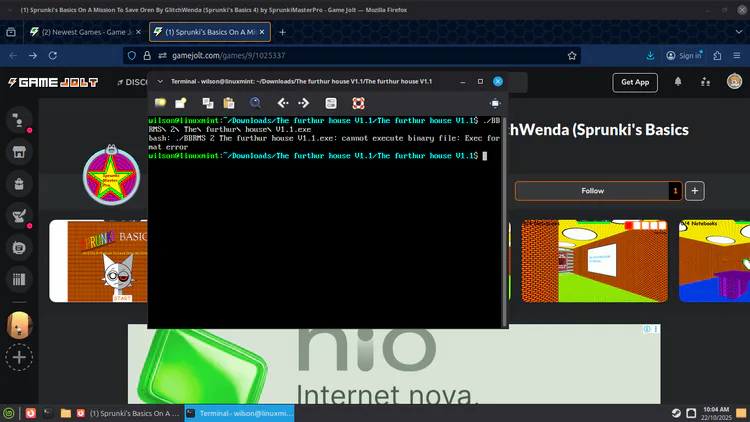This screenshot has width=750, height=422.
Task: Go forward in Firefox history
Action: (x=33, y=56)
